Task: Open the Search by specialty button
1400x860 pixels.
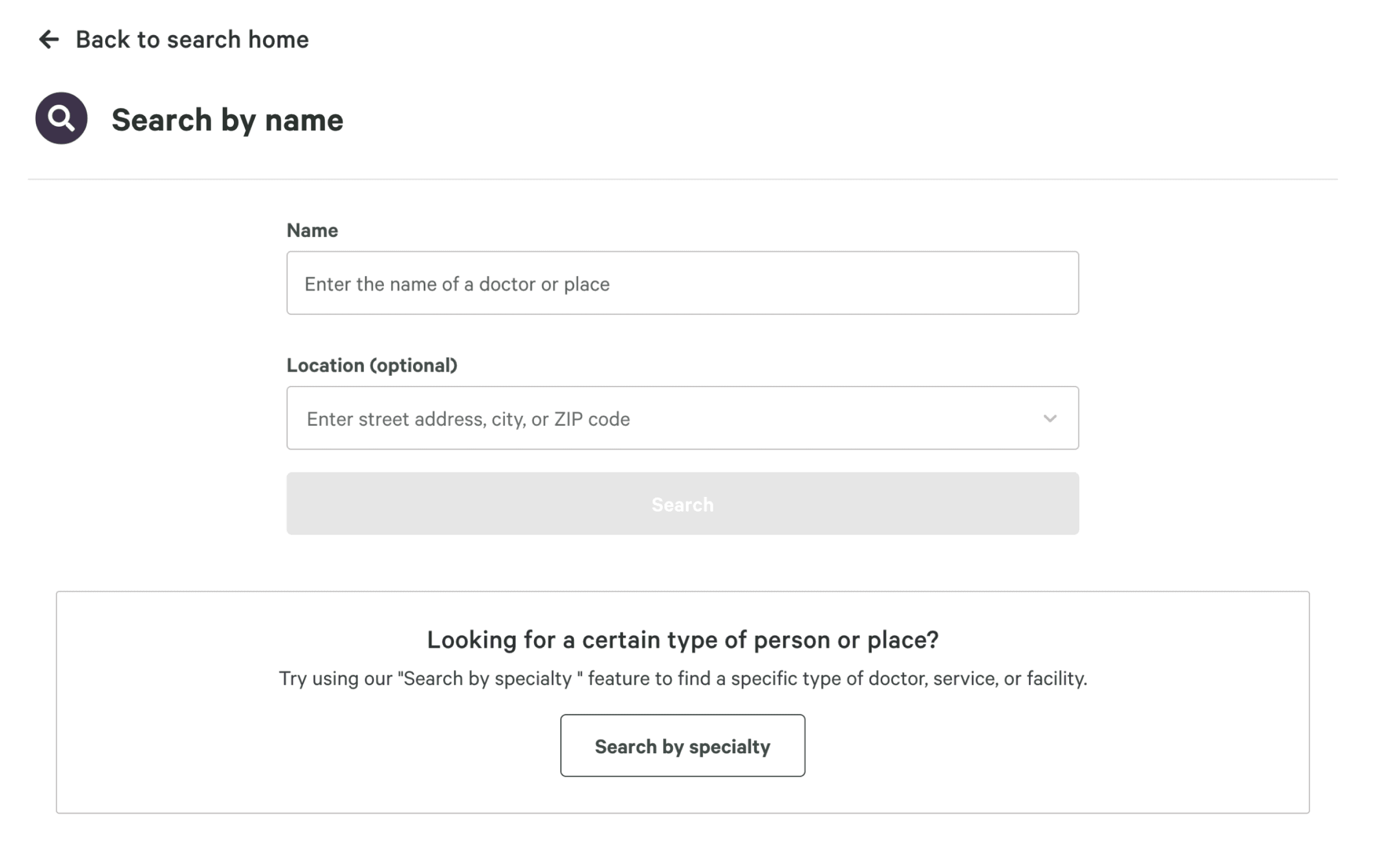Action: point(682,746)
